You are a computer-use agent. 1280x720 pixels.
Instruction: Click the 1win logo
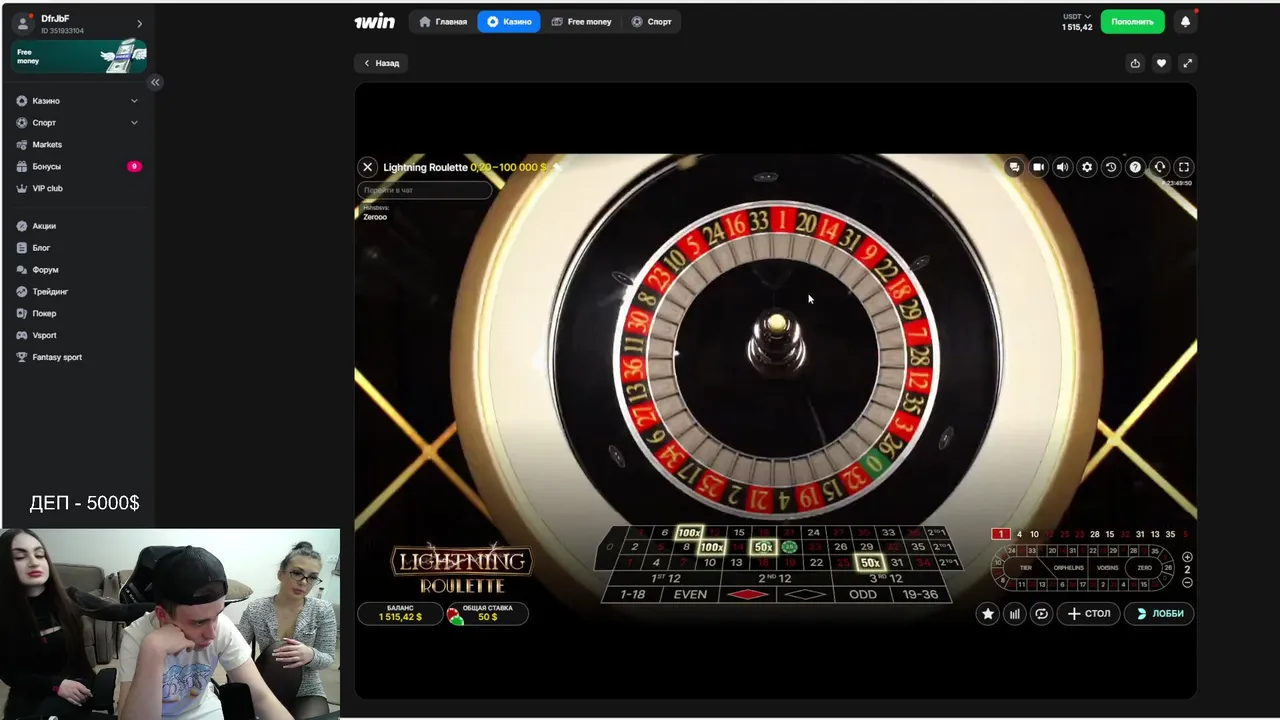(x=374, y=21)
